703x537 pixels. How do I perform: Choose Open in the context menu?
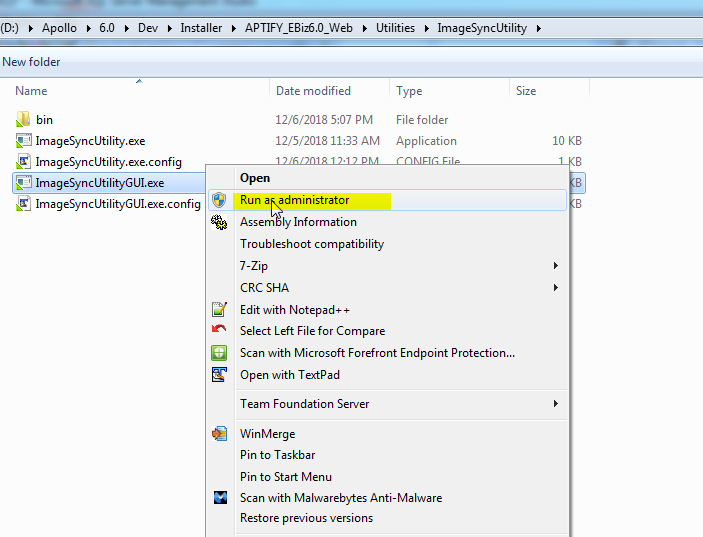click(255, 178)
